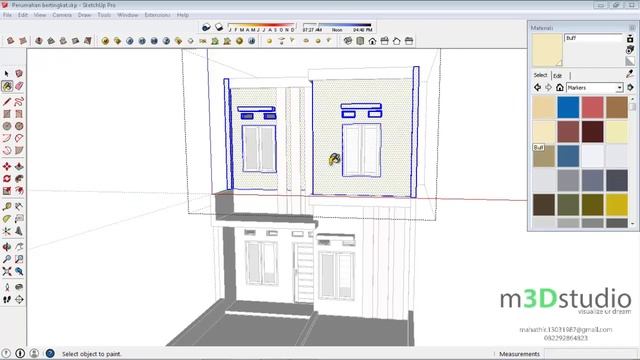The height and width of the screenshot is (360, 640).
Task: Choose the Freehand drawing tool
Action: pos(19,102)
